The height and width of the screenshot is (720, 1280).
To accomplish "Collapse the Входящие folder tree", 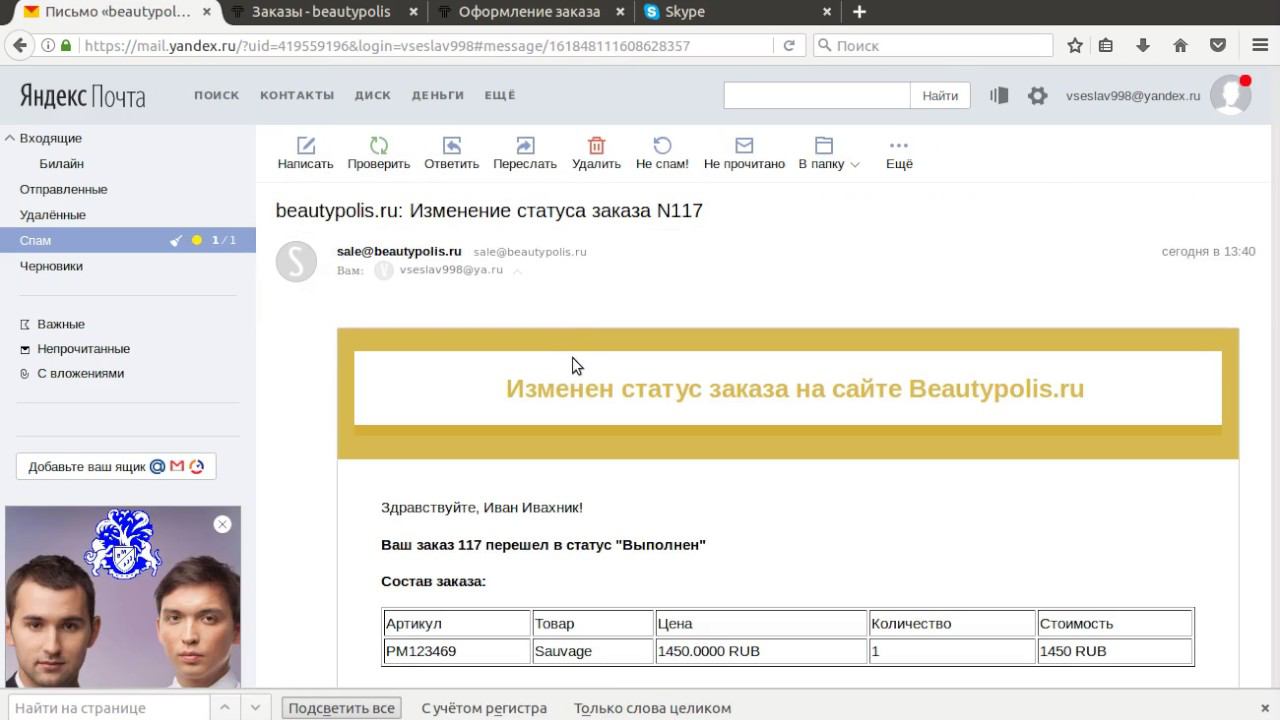I will 10,138.
